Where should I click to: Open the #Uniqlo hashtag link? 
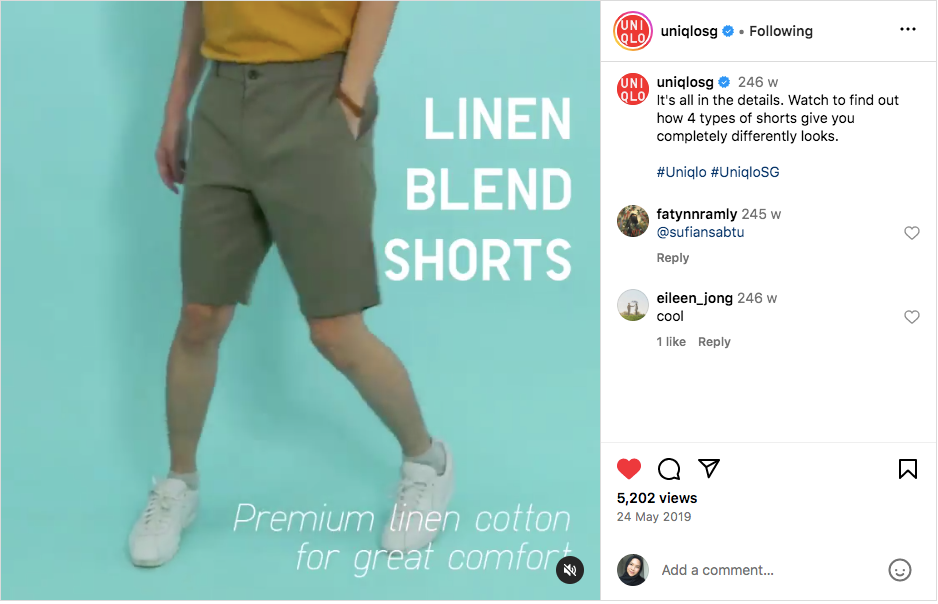click(681, 172)
